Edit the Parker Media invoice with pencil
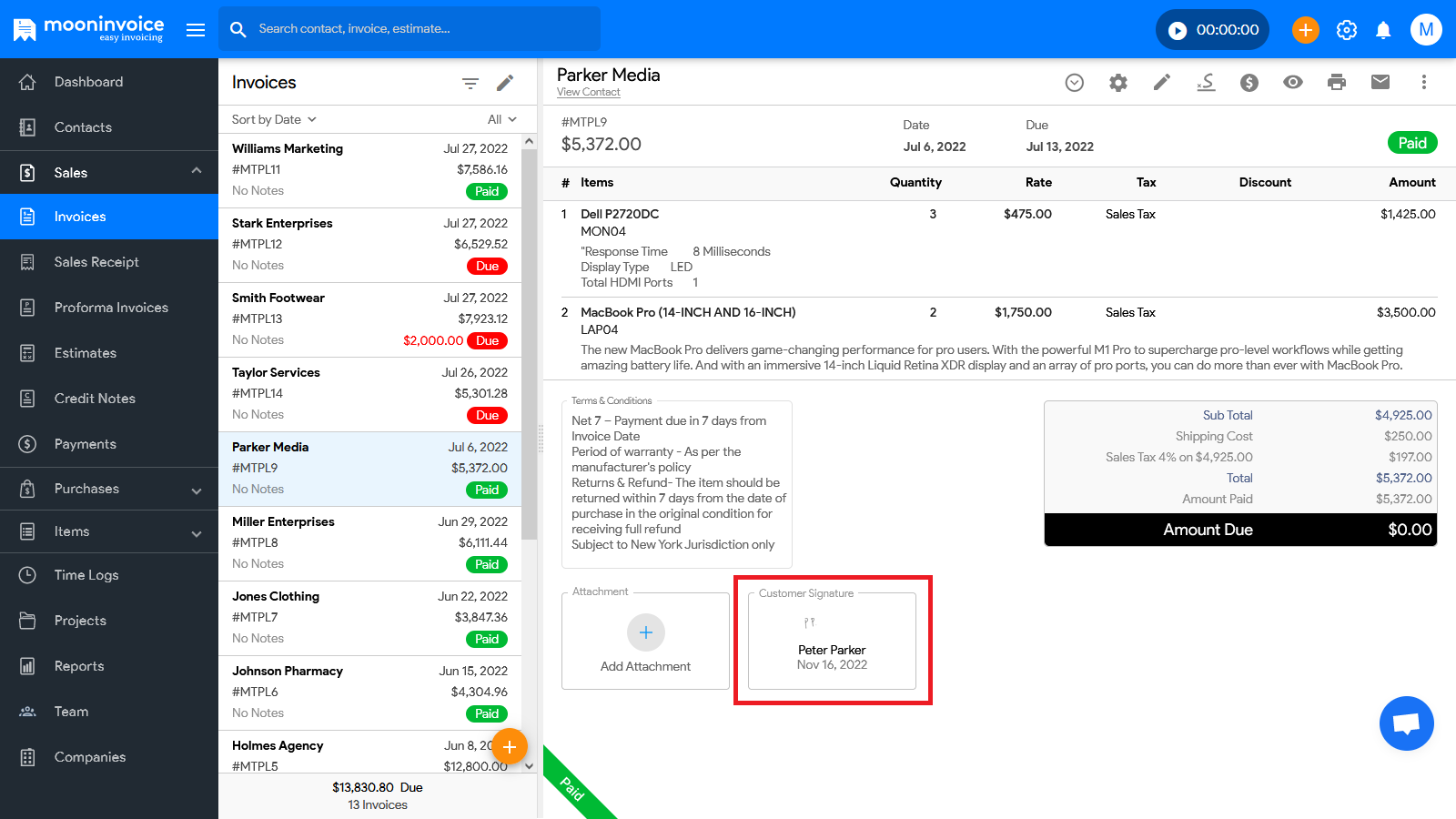Screen dimensions: 1456x819 click(x=1162, y=83)
